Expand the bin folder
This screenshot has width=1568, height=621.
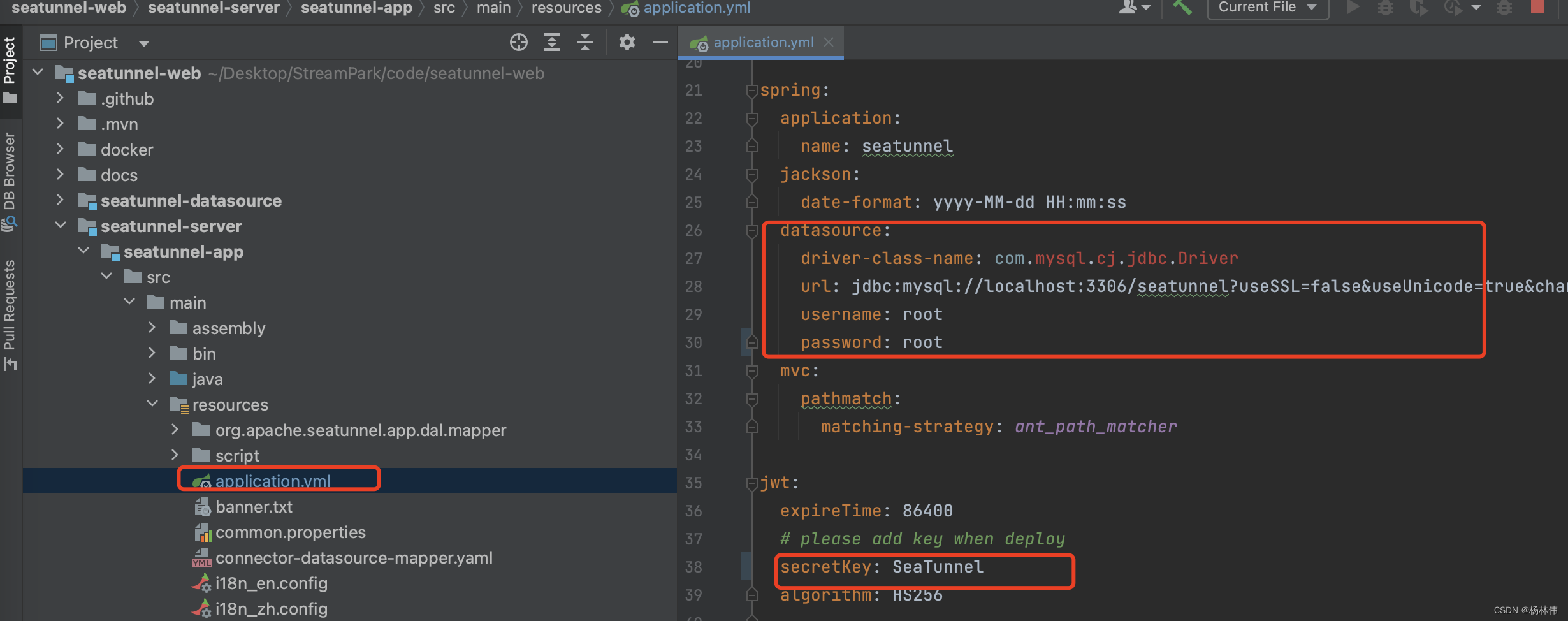[x=152, y=353]
